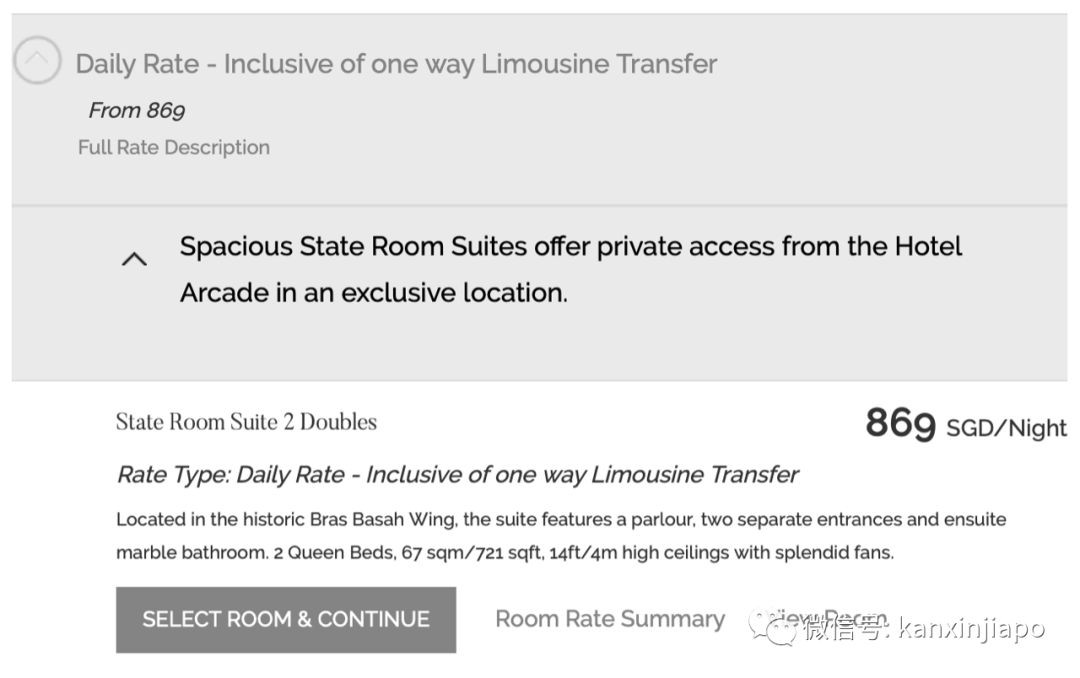Click the 'From 869' rate text
Screen dimensions: 1080x678
[137, 111]
